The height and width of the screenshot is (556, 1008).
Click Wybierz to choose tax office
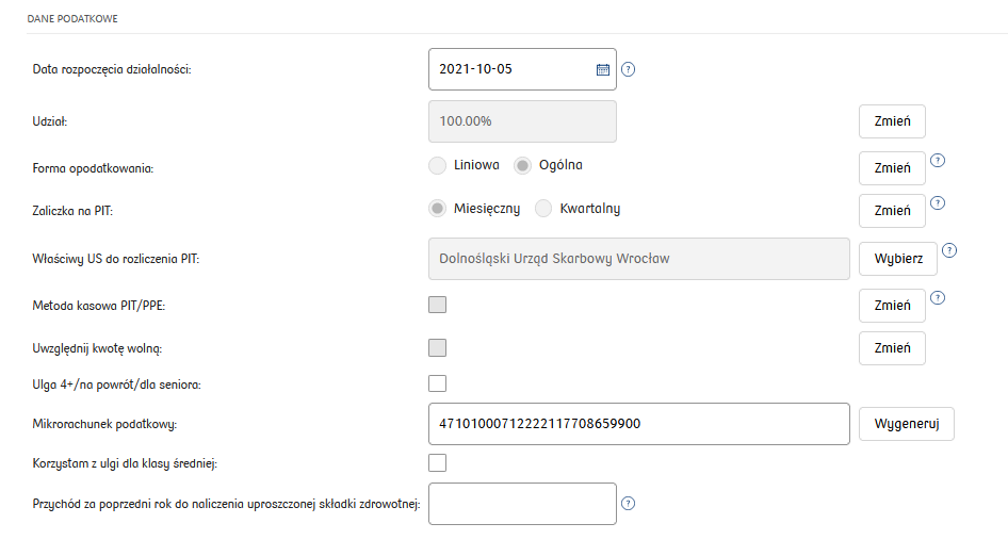tap(897, 259)
